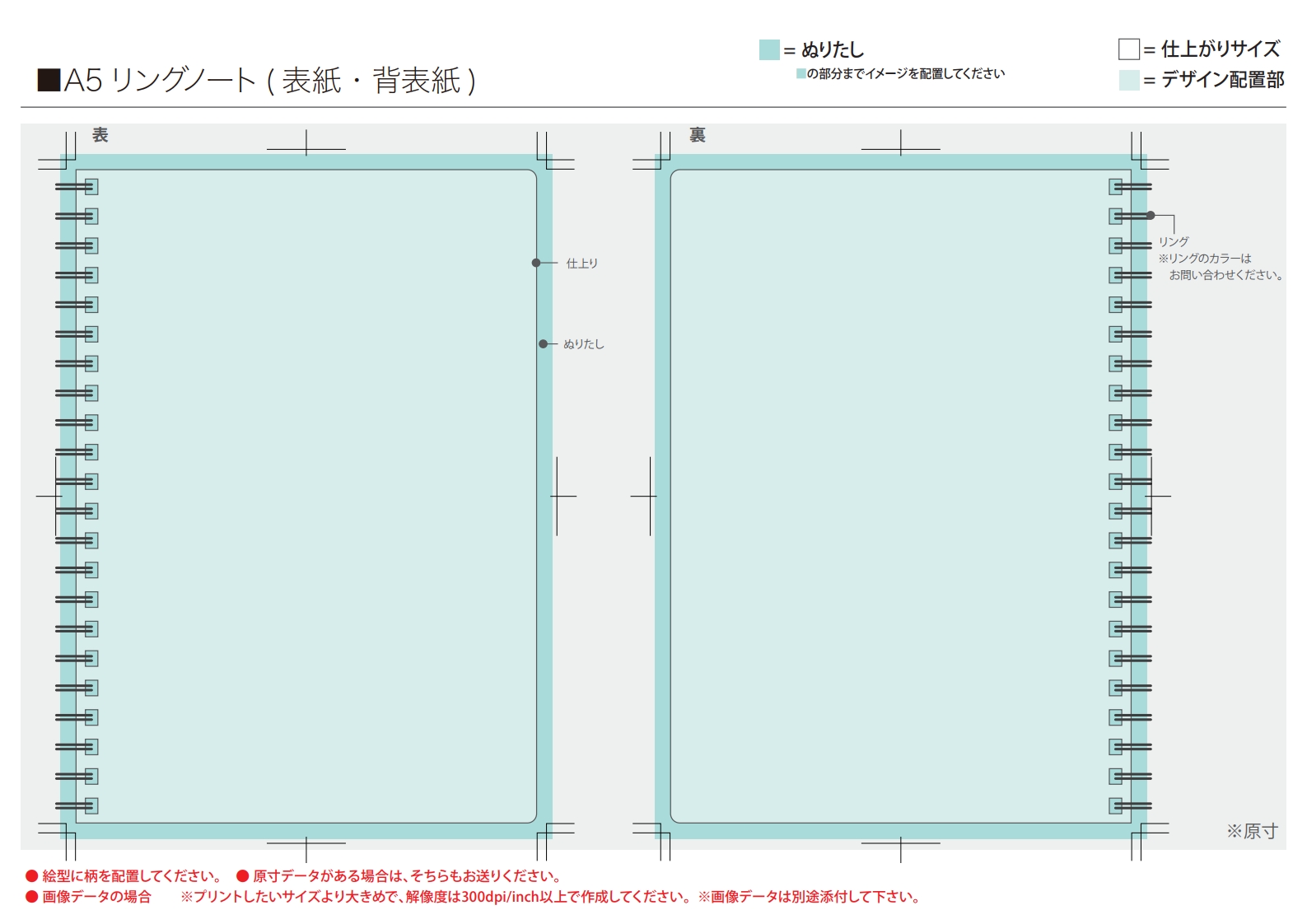The height and width of the screenshot is (924, 1307).
Task: Click the bottom ring hole on the front cover
Action: point(91,806)
